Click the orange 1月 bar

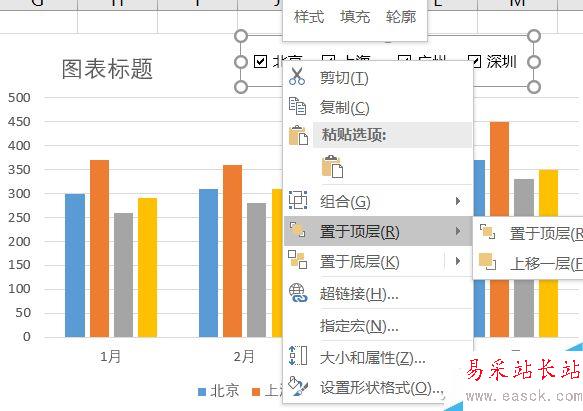pos(100,248)
